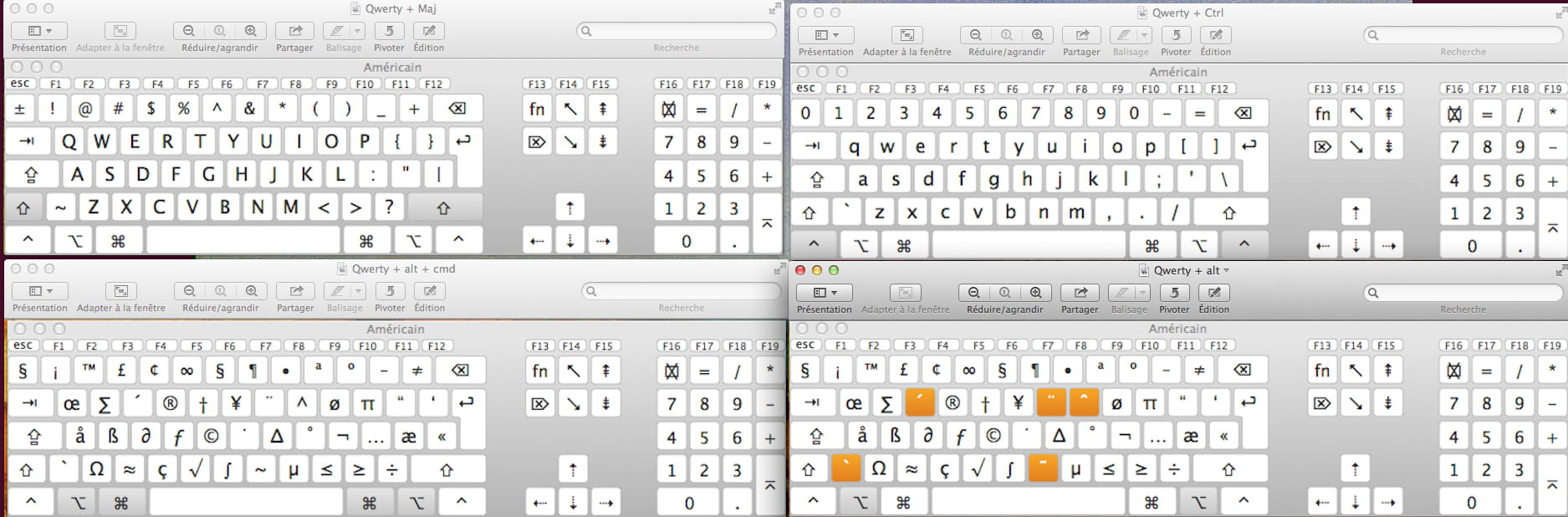Zoom out in the Qwerty + Ctrl window
The width and height of the screenshot is (1568, 517).
point(976,35)
